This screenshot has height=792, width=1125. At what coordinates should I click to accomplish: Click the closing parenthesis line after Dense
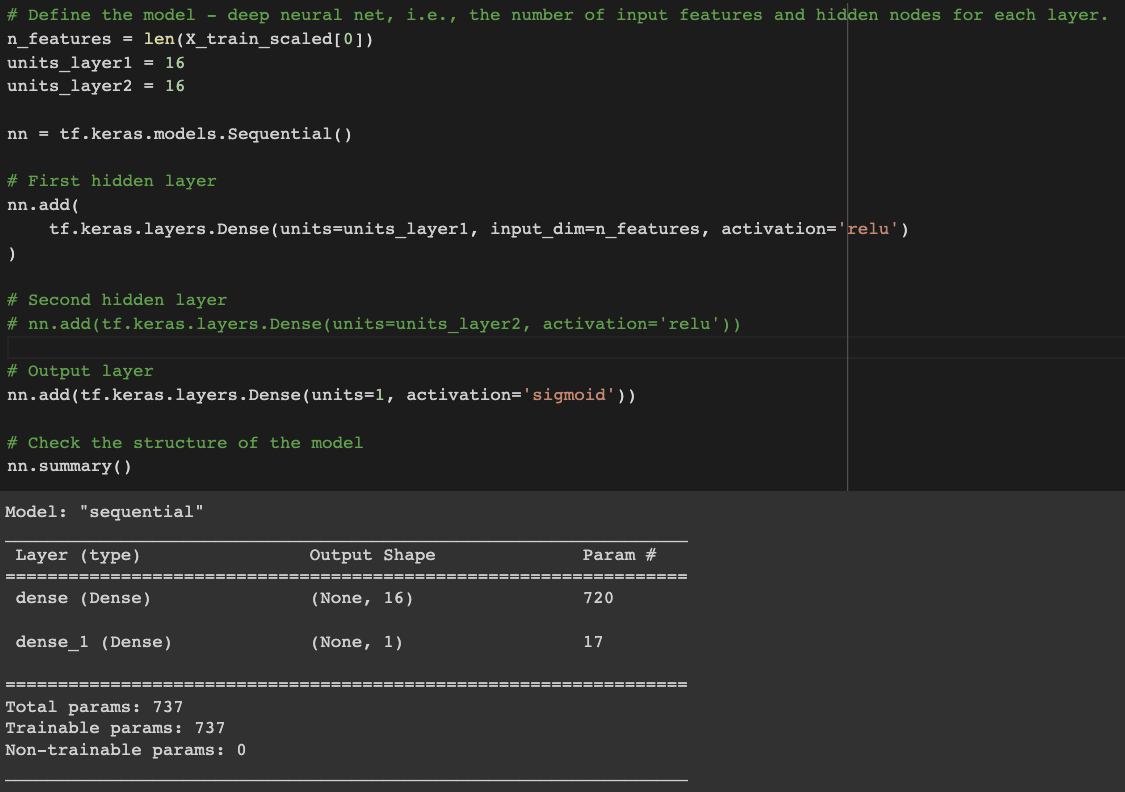[11, 253]
